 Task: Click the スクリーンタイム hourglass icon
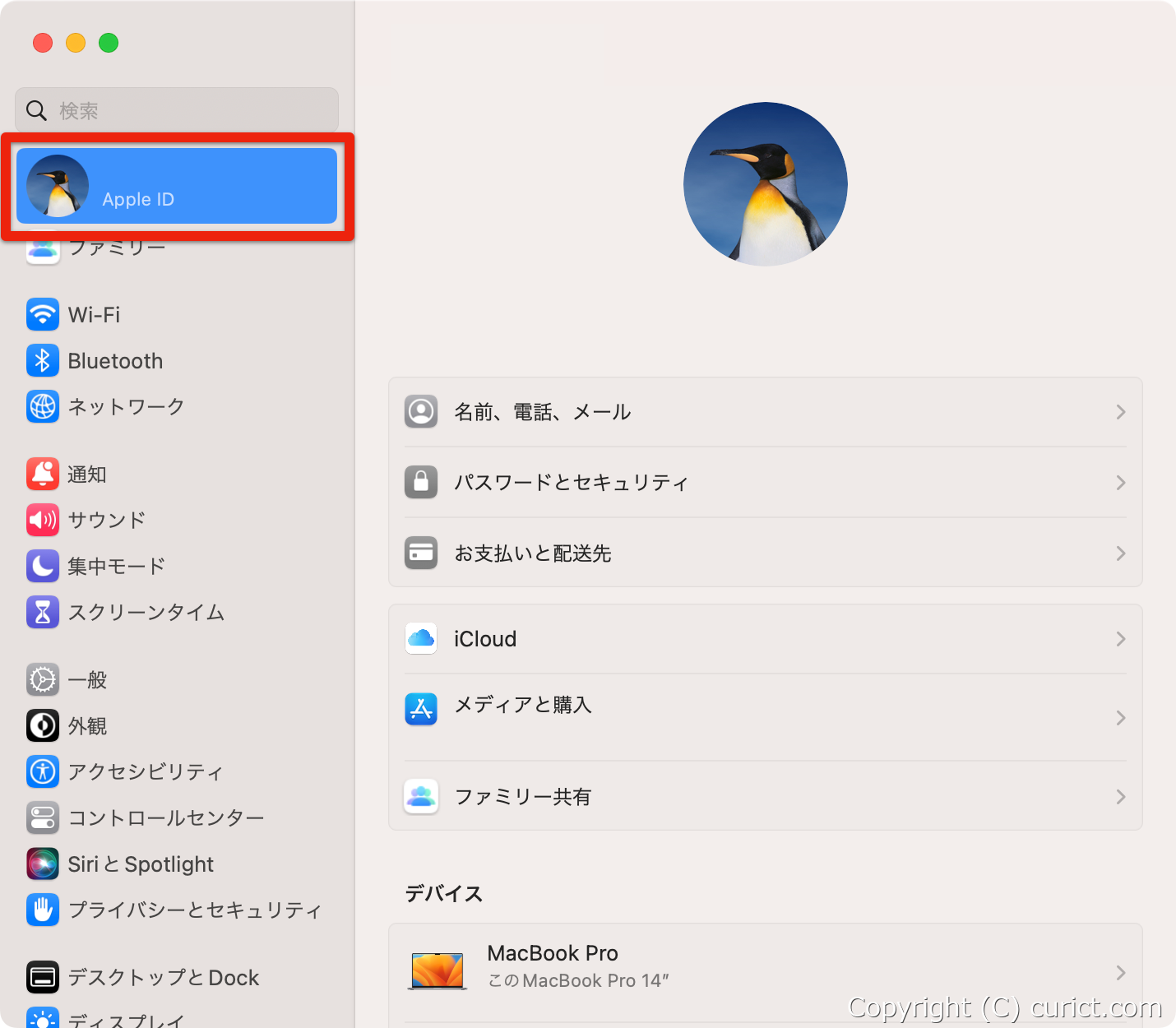[x=43, y=612]
